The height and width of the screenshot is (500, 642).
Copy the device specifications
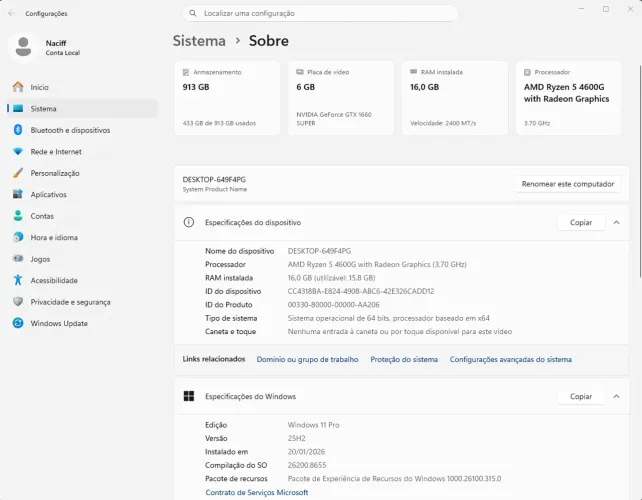pyautogui.click(x=581, y=222)
